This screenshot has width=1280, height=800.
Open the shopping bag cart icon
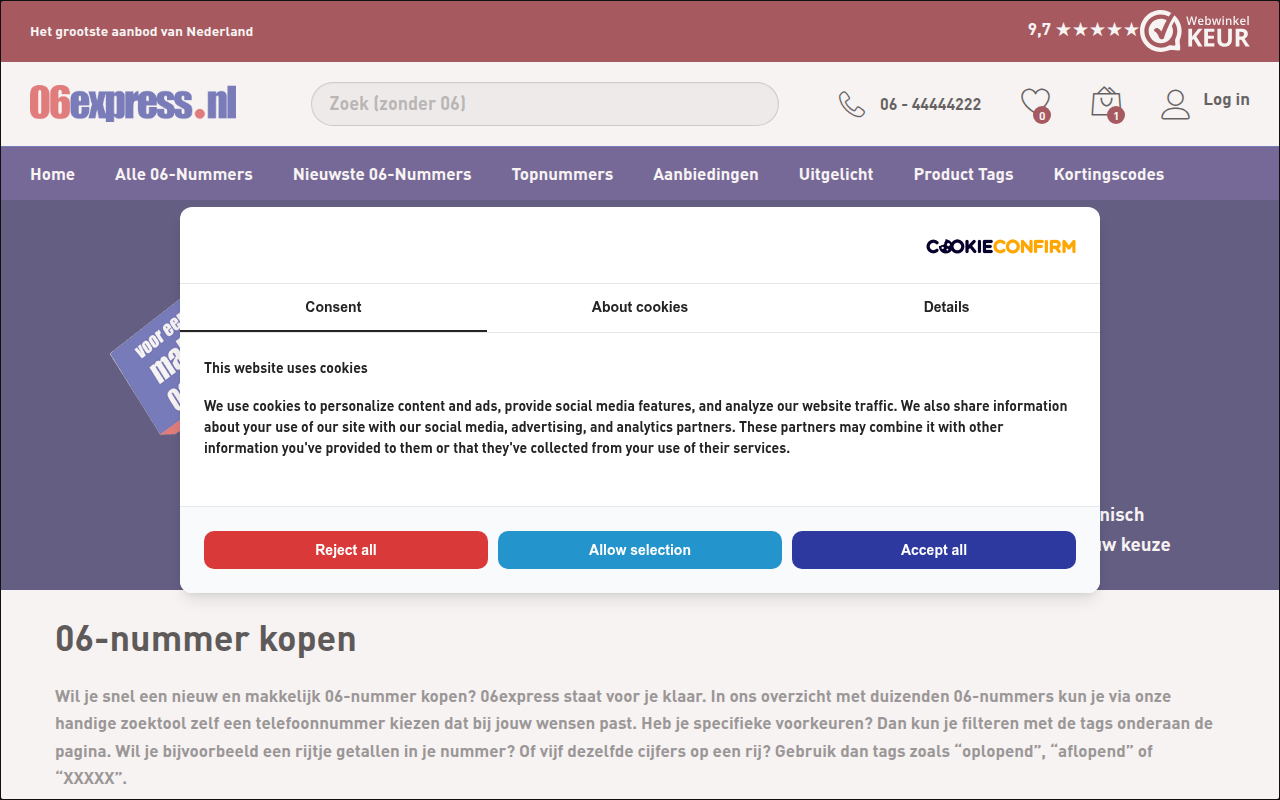tap(1106, 103)
